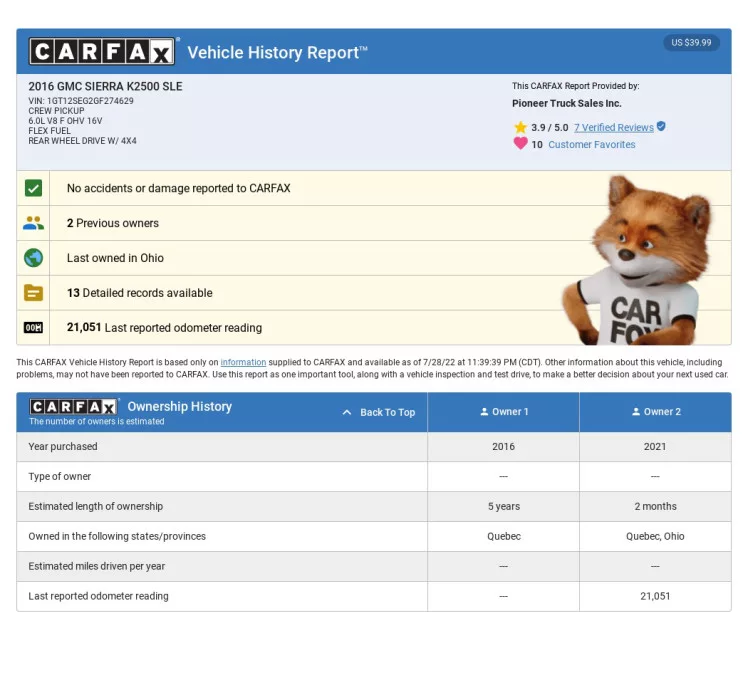Click the pink heart favorites icon
The height and width of the screenshot is (680, 743).
click(520, 144)
